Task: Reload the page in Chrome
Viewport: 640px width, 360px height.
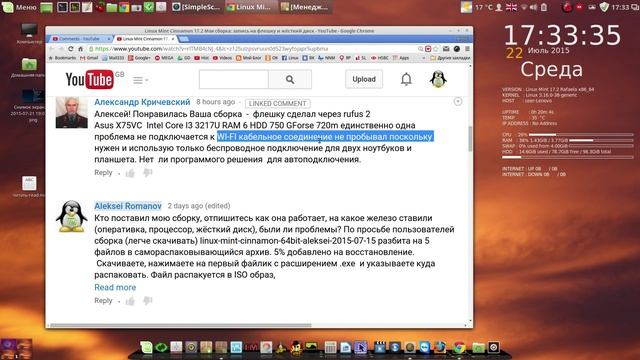Action: click(x=71, y=49)
